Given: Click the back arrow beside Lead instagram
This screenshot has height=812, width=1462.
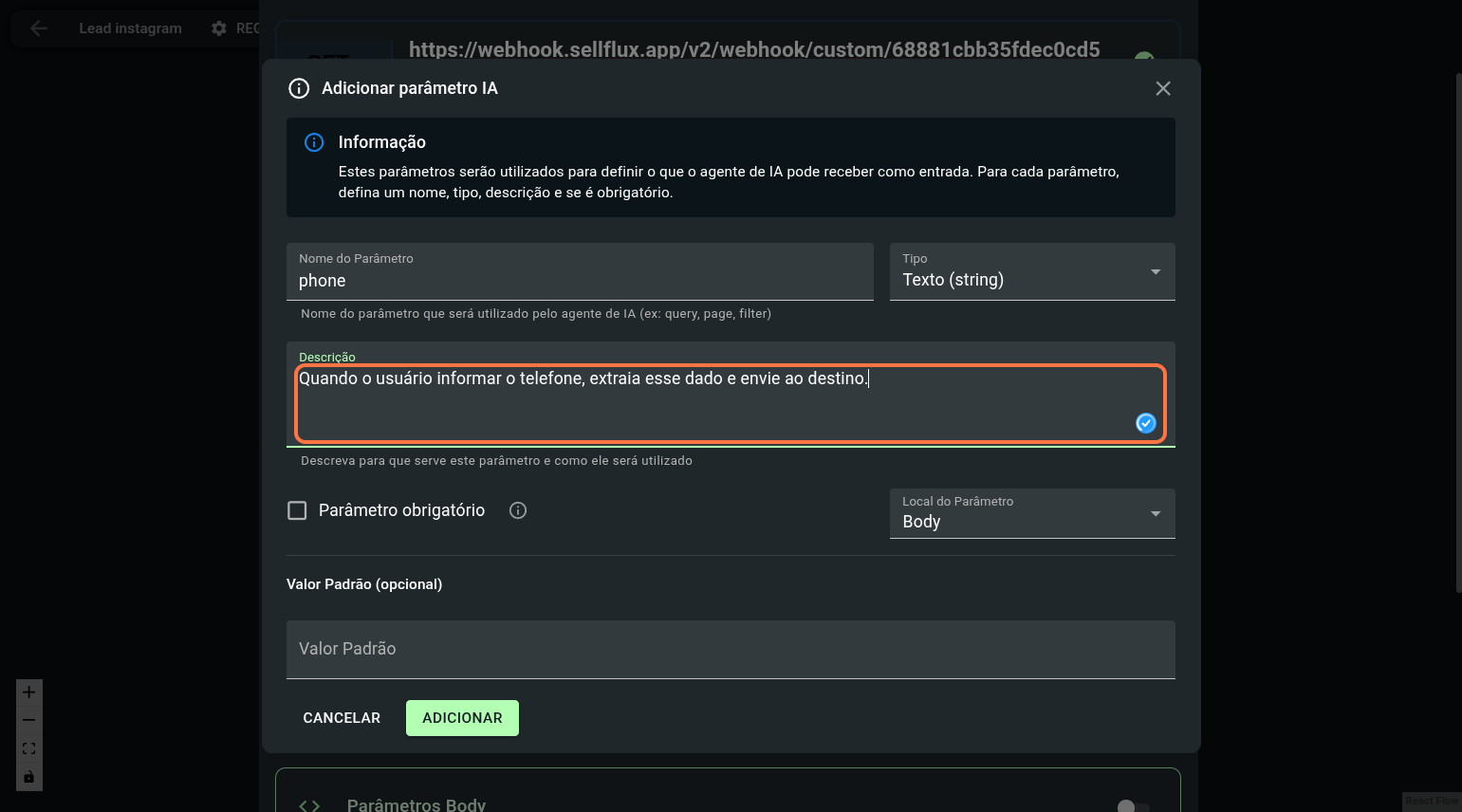Looking at the screenshot, I should [39, 28].
